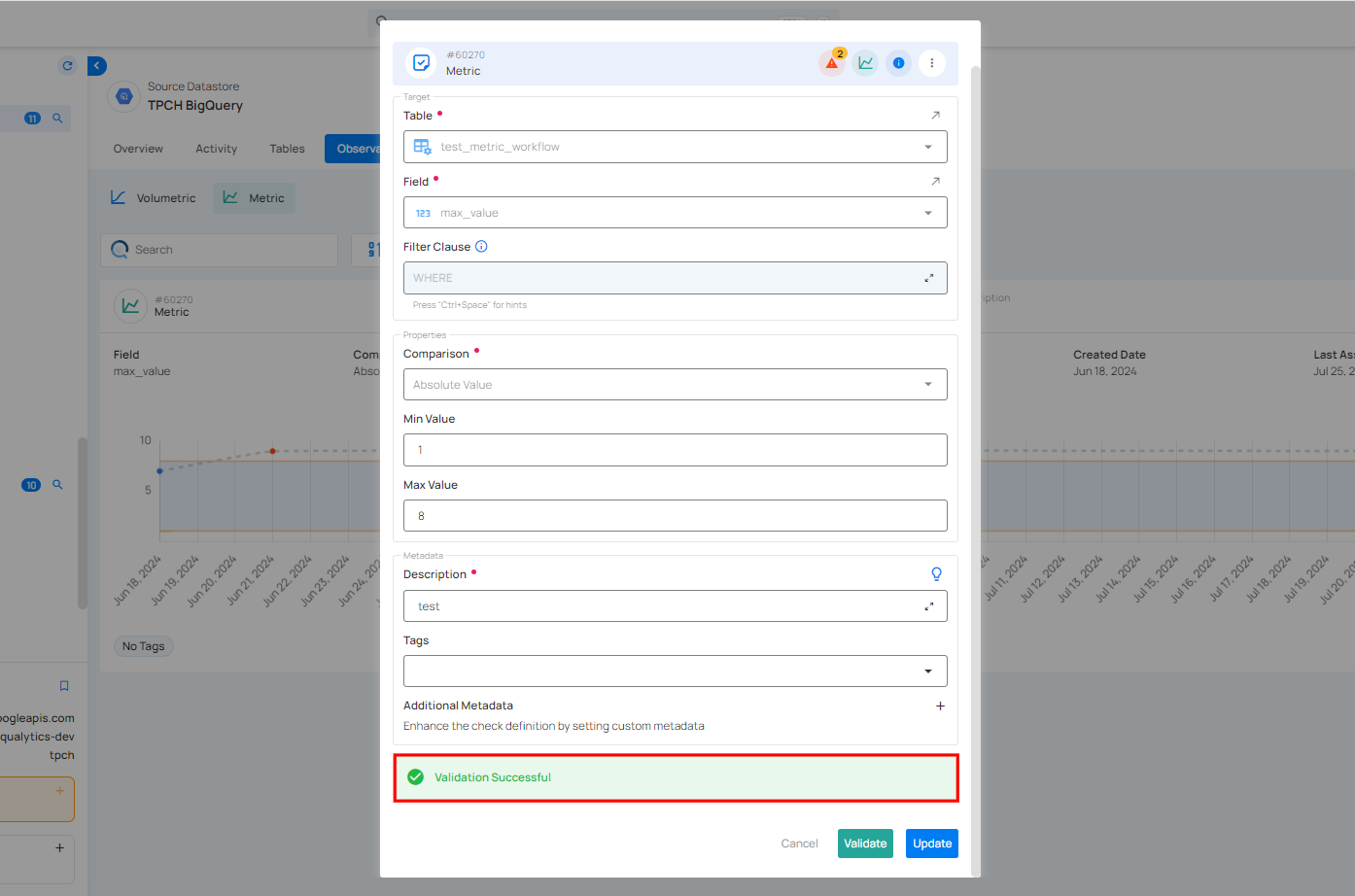The height and width of the screenshot is (896, 1355).
Task: Click the blue data point on chart
Action: (159, 471)
